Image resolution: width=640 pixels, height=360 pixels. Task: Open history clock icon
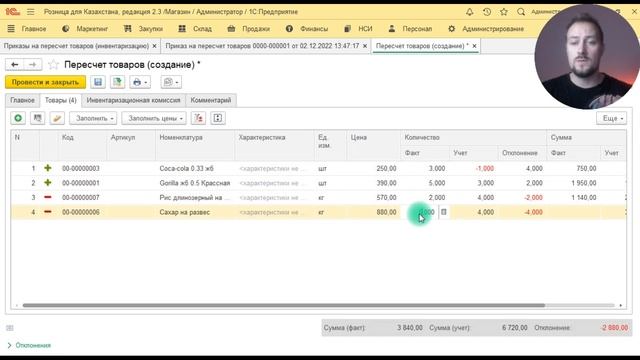tap(487, 12)
